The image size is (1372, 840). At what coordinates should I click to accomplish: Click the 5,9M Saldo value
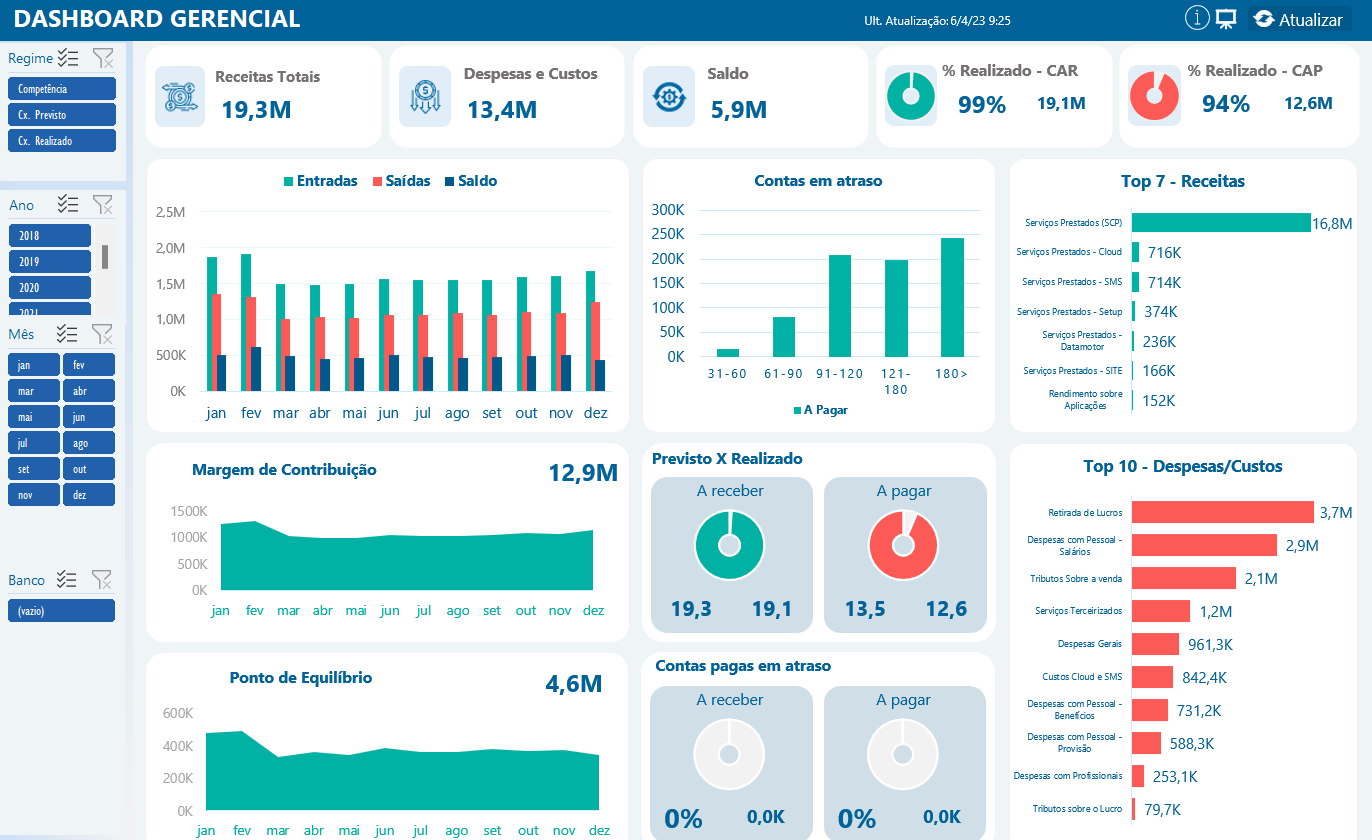(739, 109)
